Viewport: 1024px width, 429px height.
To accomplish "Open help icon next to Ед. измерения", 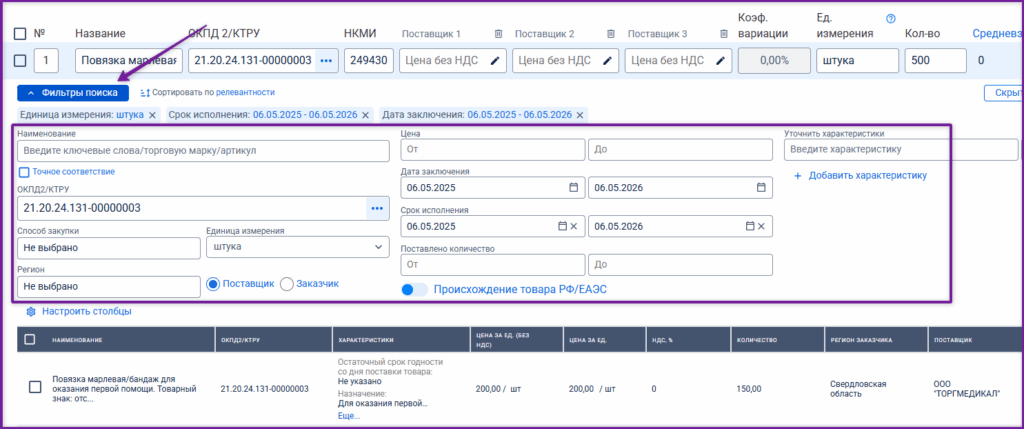I will pos(890,18).
